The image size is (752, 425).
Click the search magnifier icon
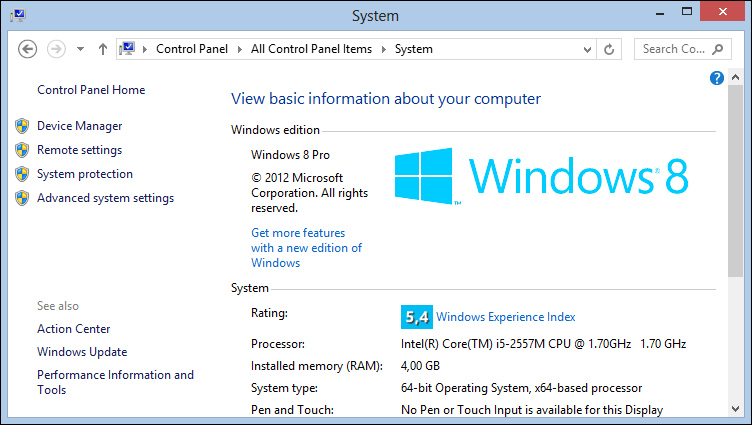pos(717,49)
